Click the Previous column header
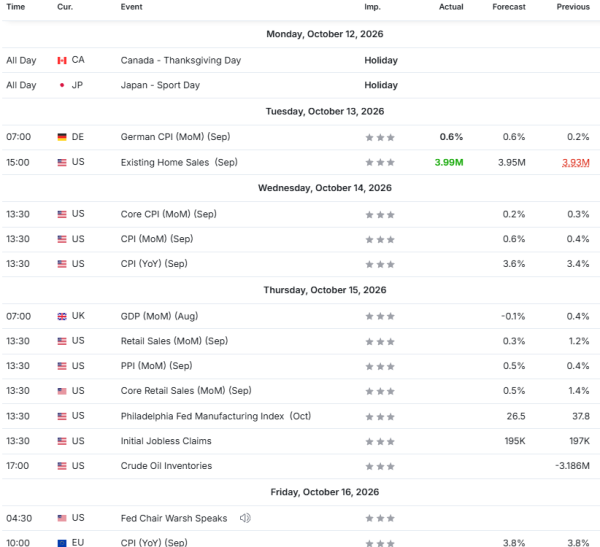600x547 pixels. tap(573, 7)
